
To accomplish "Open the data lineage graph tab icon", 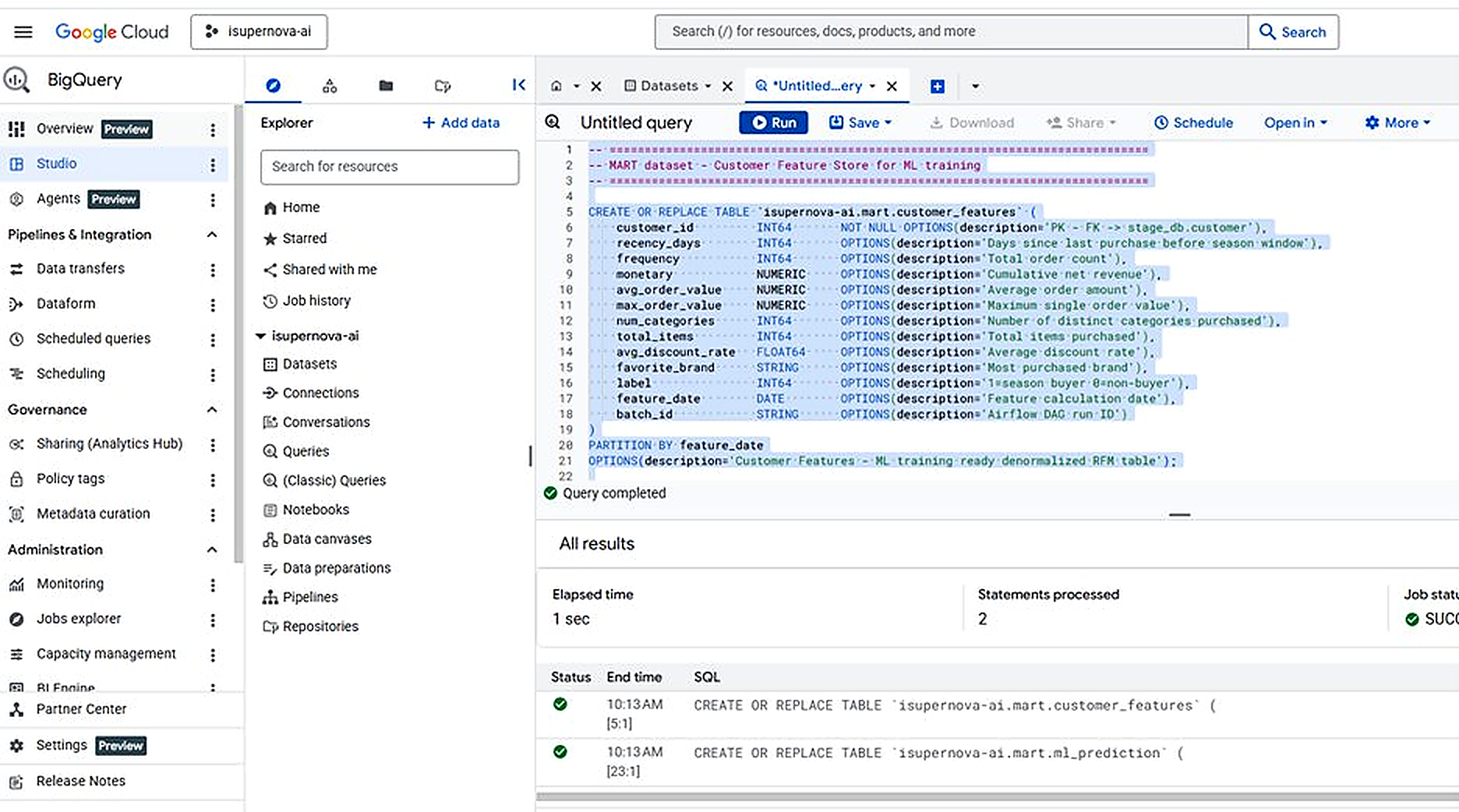I will (330, 86).
